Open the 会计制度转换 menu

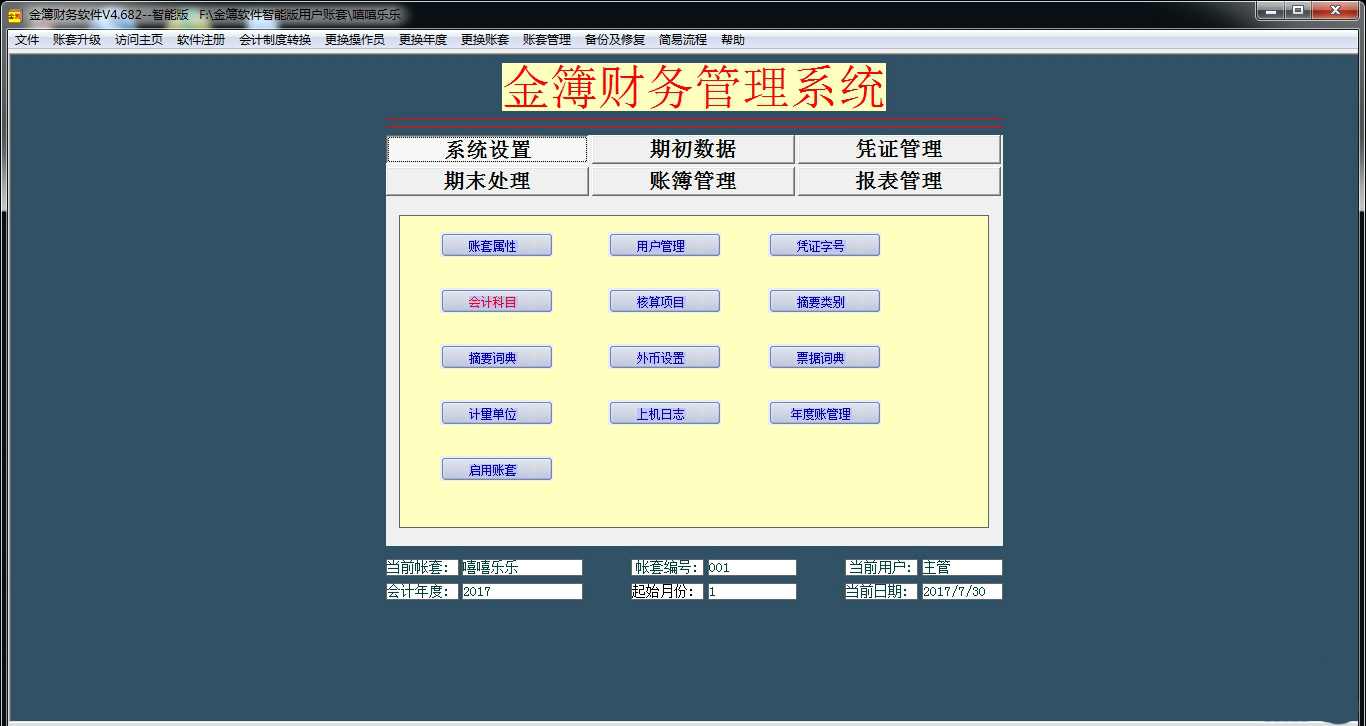pos(275,40)
